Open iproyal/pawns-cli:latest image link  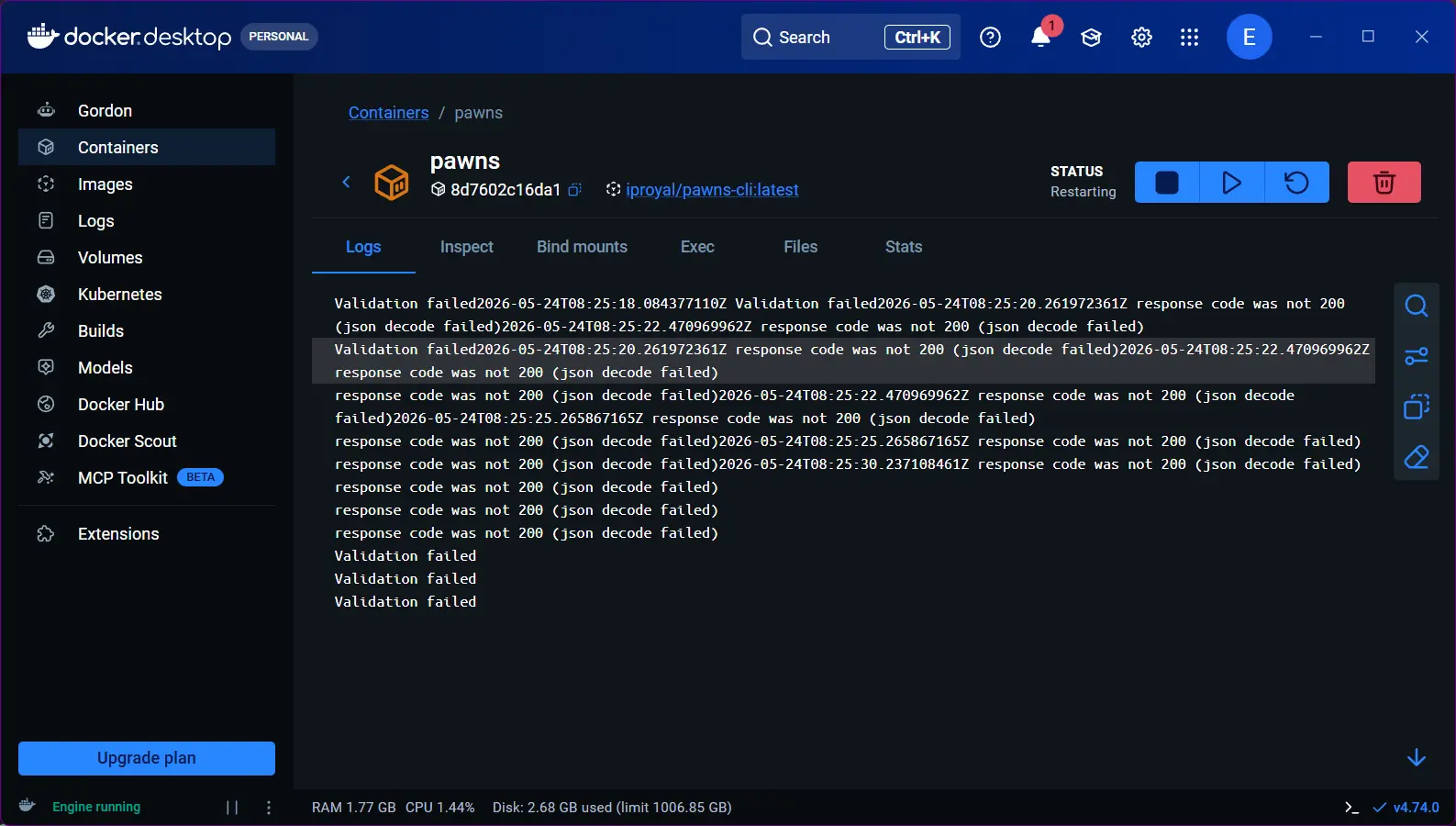click(x=712, y=190)
